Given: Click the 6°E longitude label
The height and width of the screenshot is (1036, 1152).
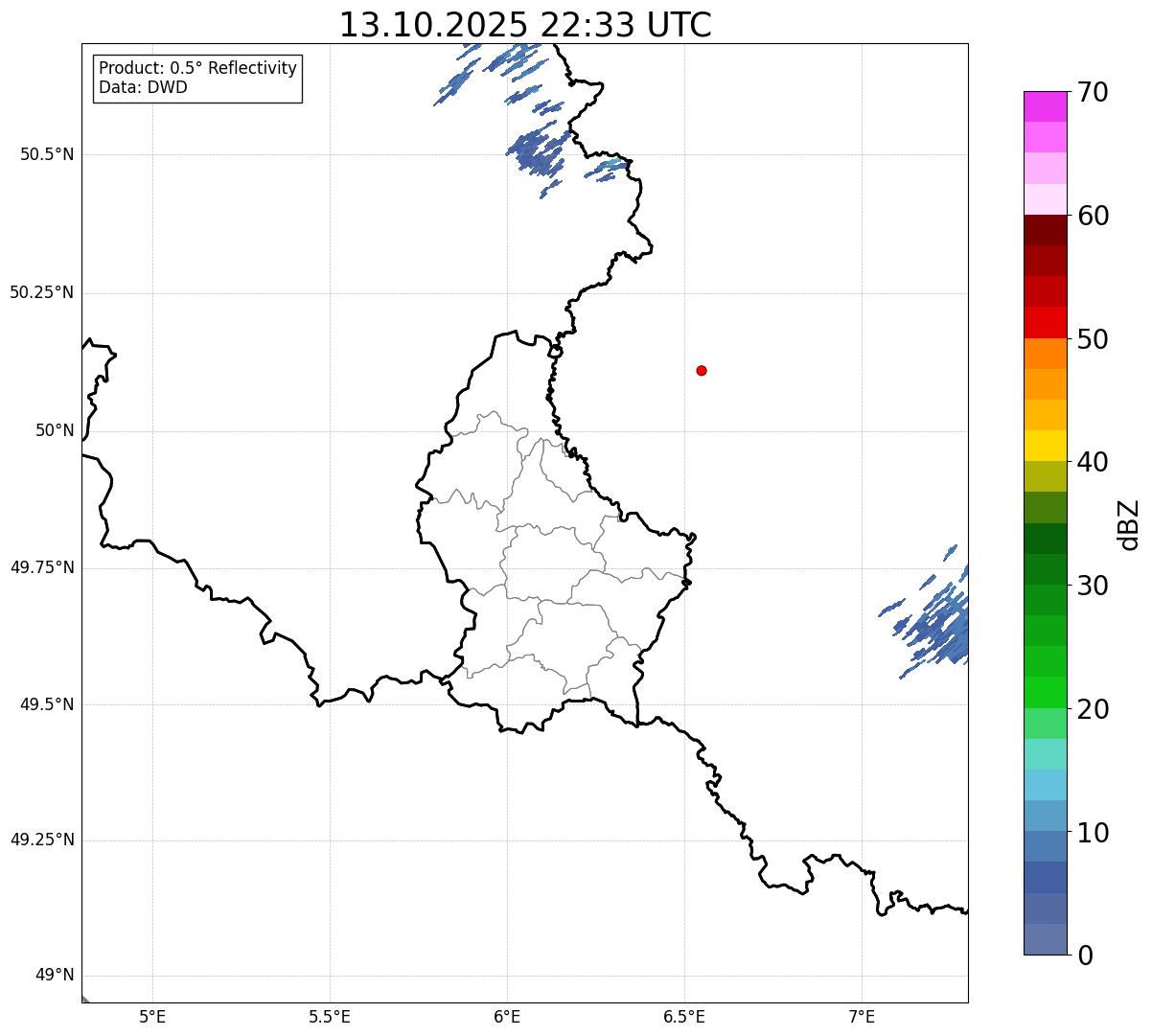Looking at the screenshot, I should tap(507, 1018).
